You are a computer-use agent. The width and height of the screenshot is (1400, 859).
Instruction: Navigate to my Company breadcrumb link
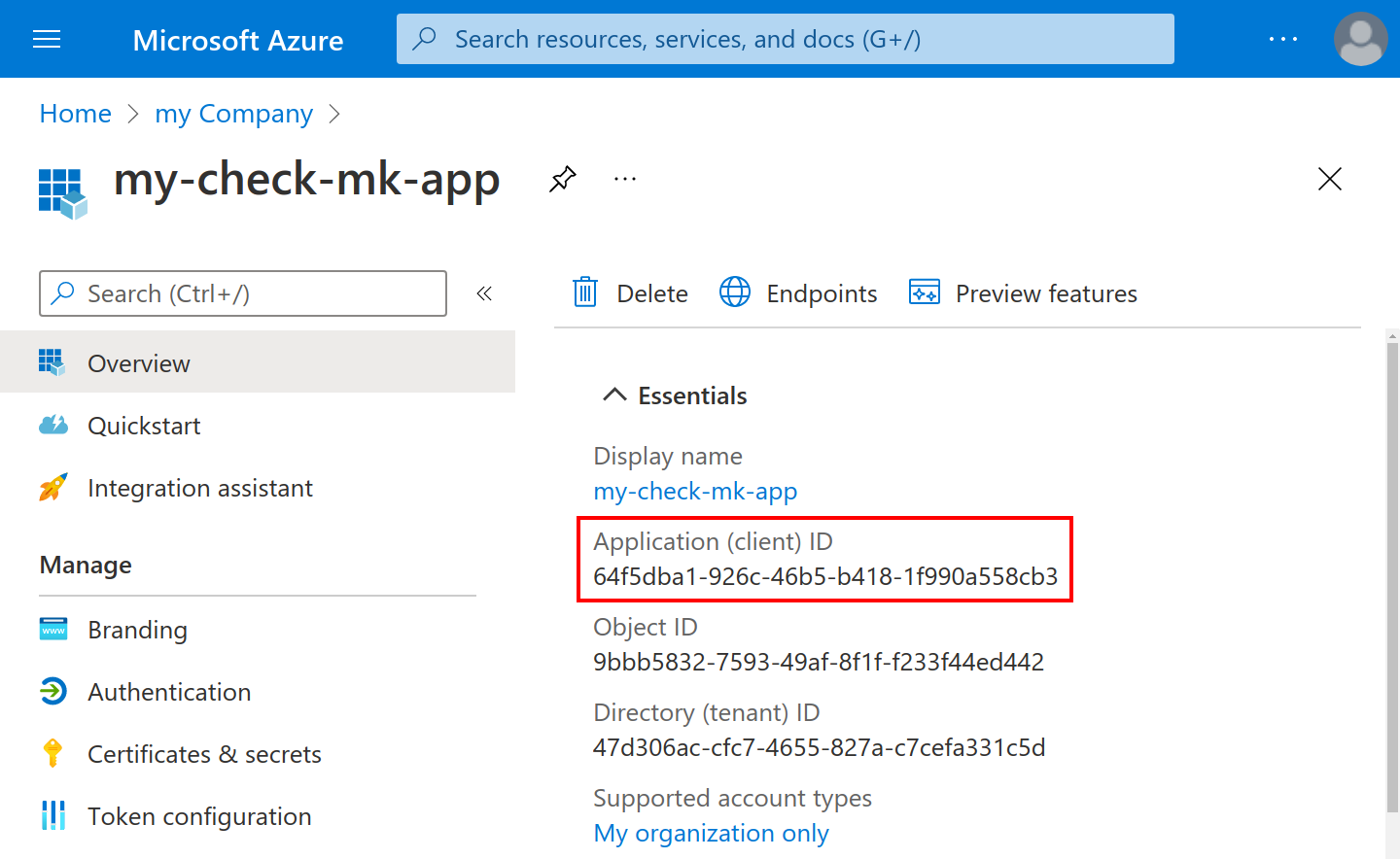coord(234,114)
